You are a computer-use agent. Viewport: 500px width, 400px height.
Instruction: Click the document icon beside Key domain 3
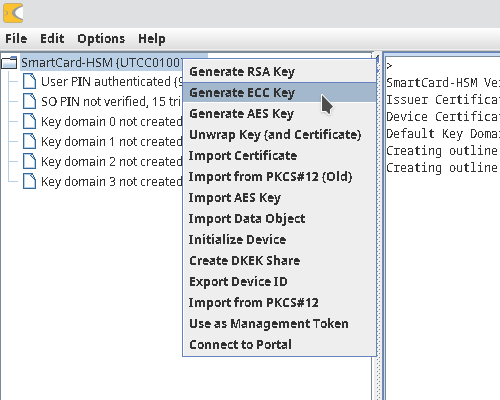(x=29, y=181)
